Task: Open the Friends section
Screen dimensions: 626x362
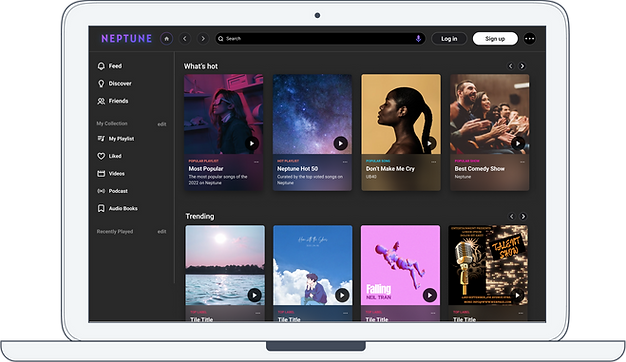Action: point(113,101)
